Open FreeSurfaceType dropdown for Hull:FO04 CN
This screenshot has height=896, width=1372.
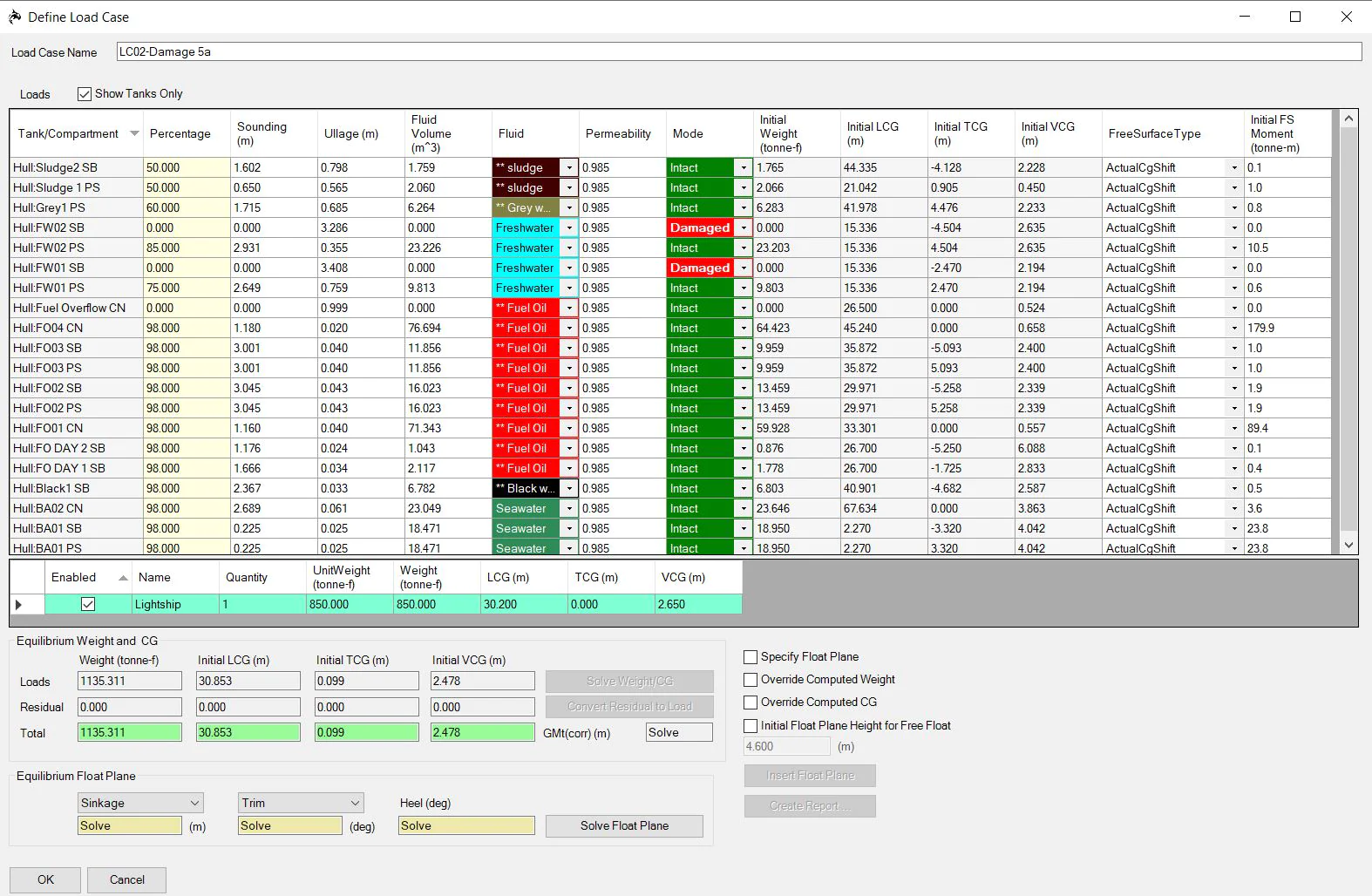(1234, 329)
